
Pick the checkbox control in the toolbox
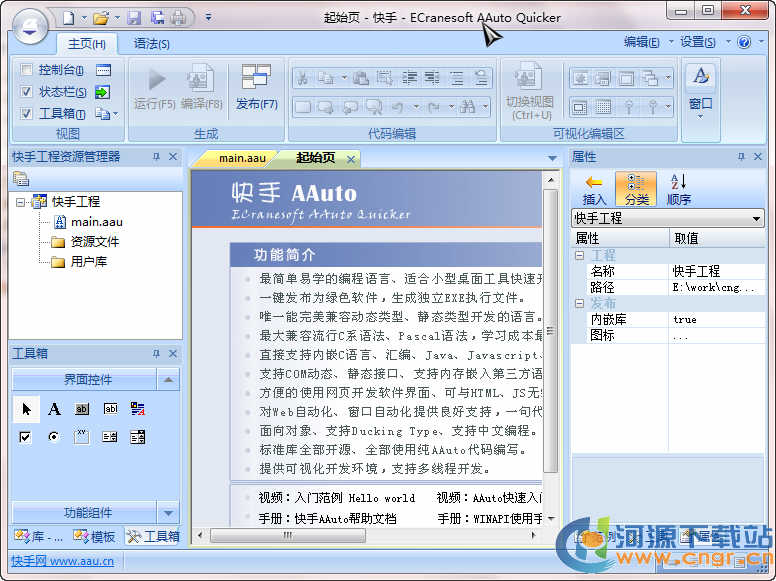coord(26,437)
